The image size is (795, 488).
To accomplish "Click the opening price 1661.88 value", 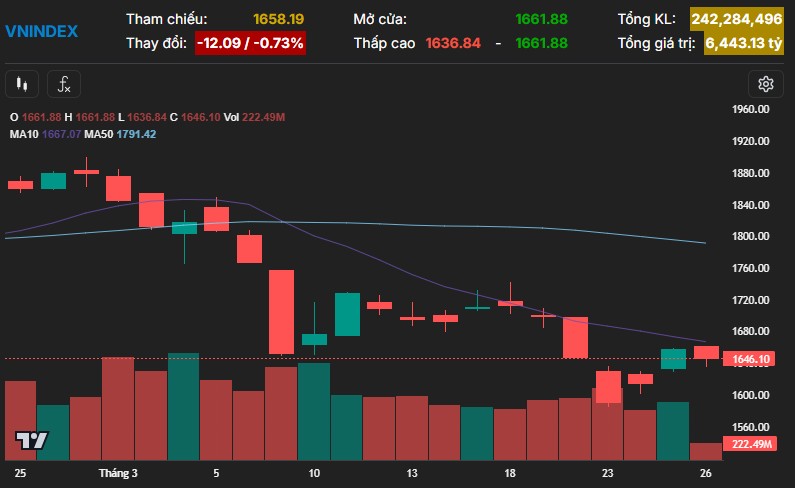I will 541,19.
